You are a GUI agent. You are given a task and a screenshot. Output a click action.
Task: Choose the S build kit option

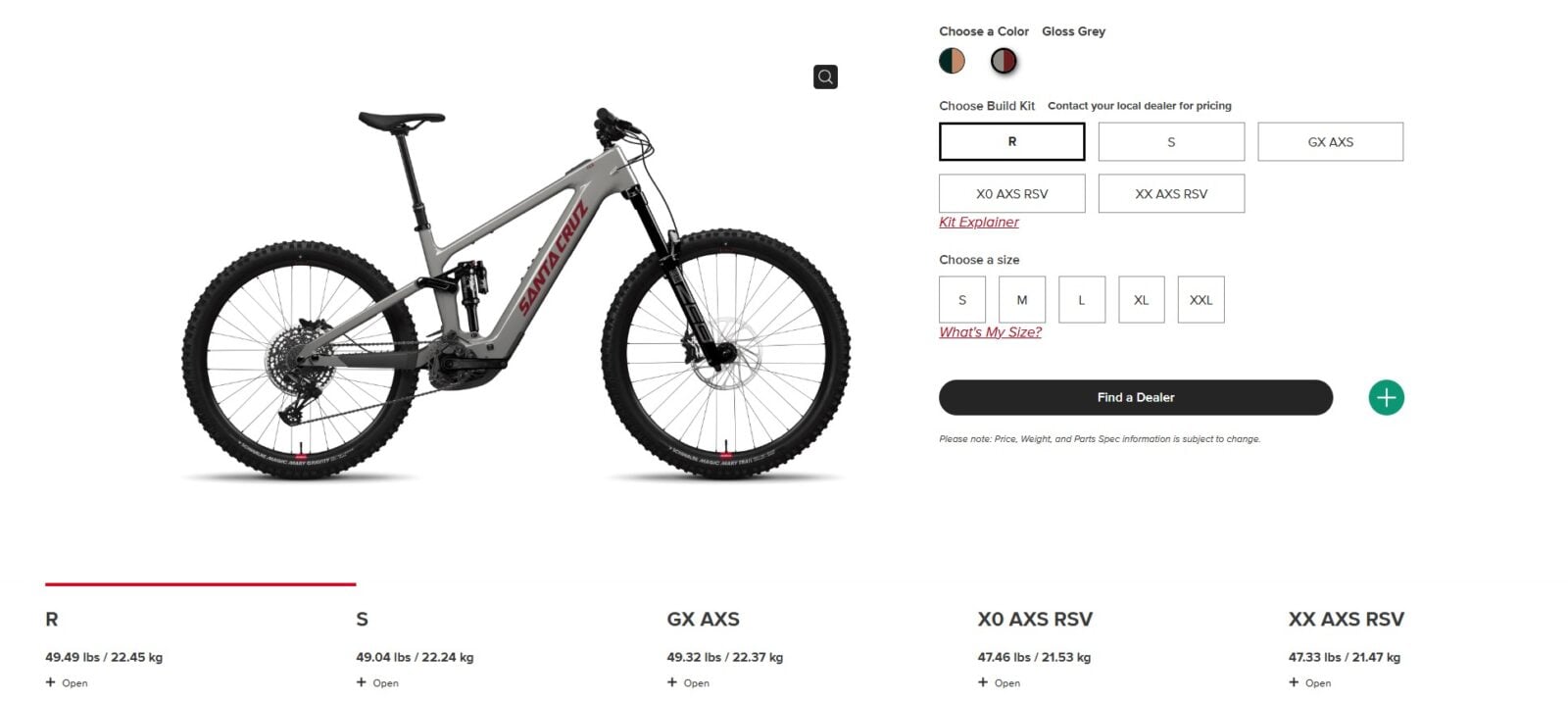1171,141
